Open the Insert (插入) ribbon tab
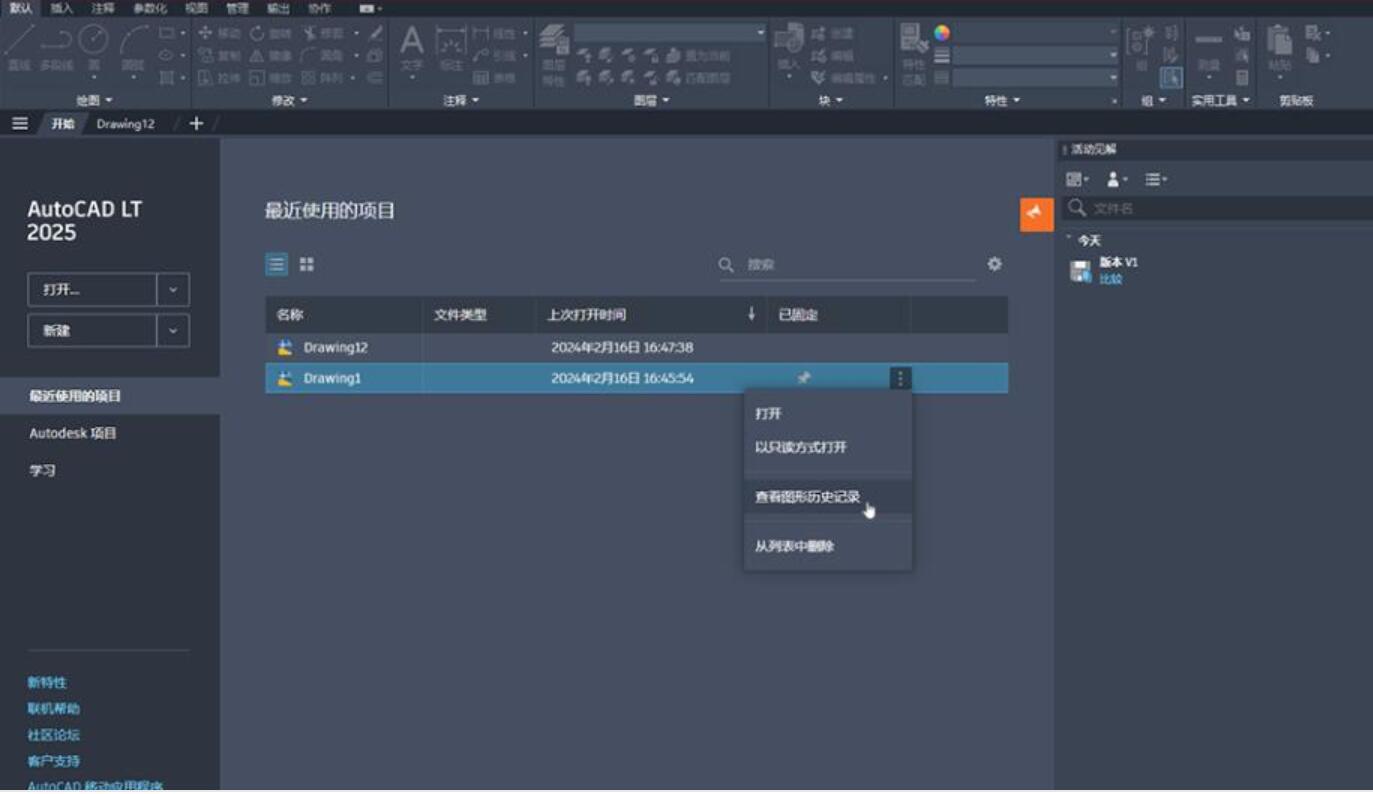1373x794 pixels. [x=62, y=8]
